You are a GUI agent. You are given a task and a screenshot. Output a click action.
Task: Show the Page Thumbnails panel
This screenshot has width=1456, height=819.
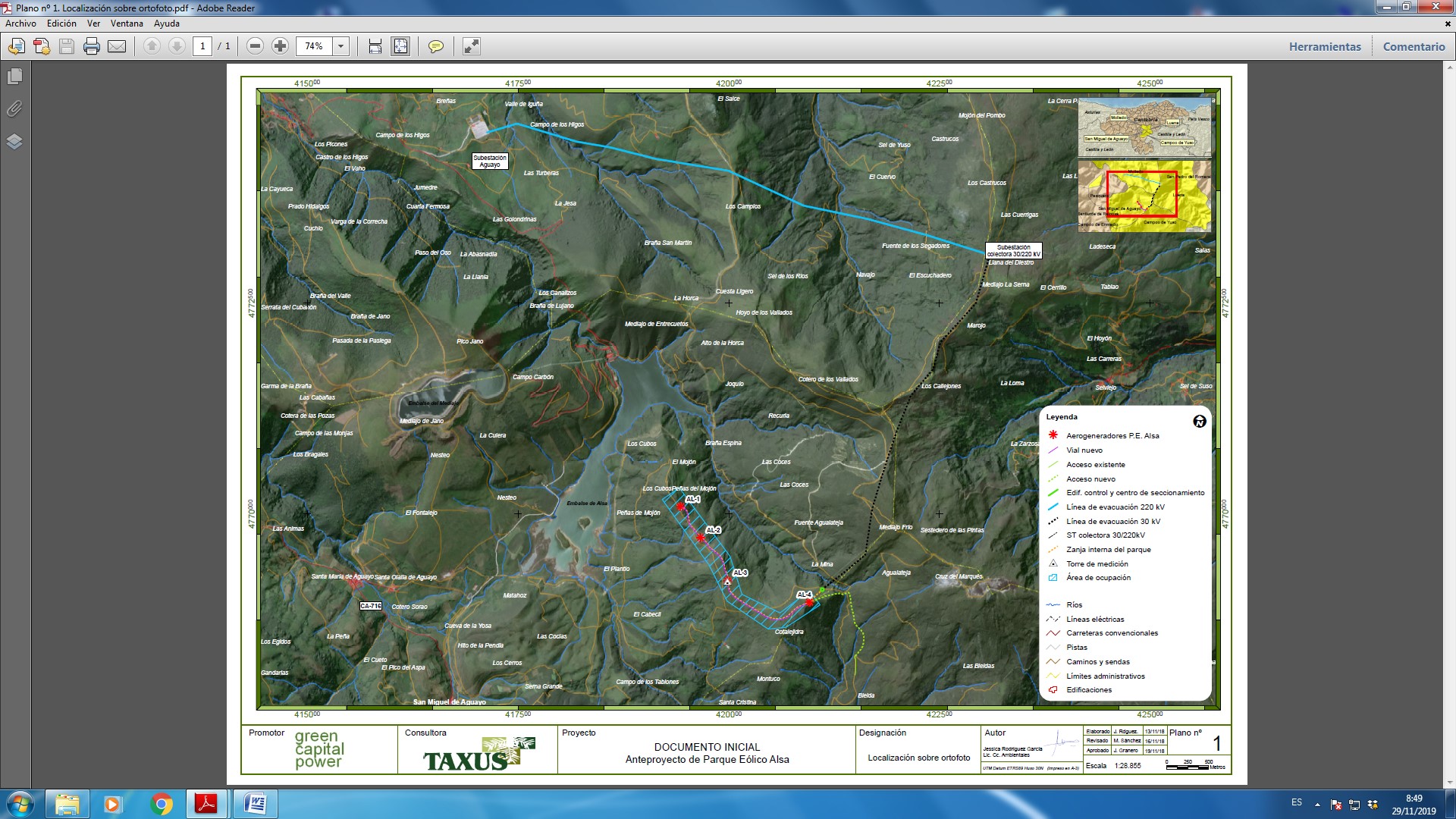tap(14, 77)
